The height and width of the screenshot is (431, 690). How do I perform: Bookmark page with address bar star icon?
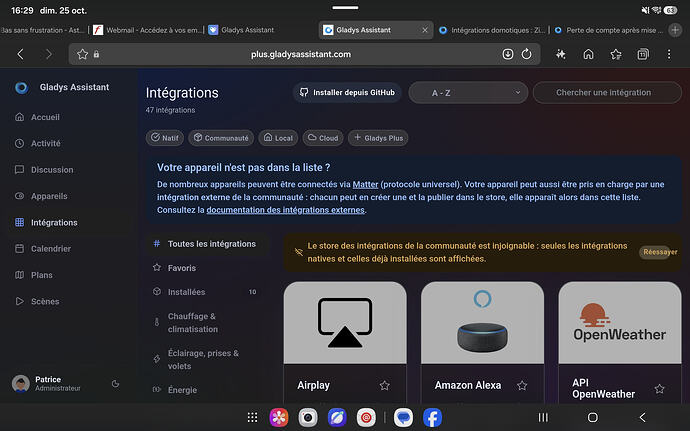pos(82,54)
